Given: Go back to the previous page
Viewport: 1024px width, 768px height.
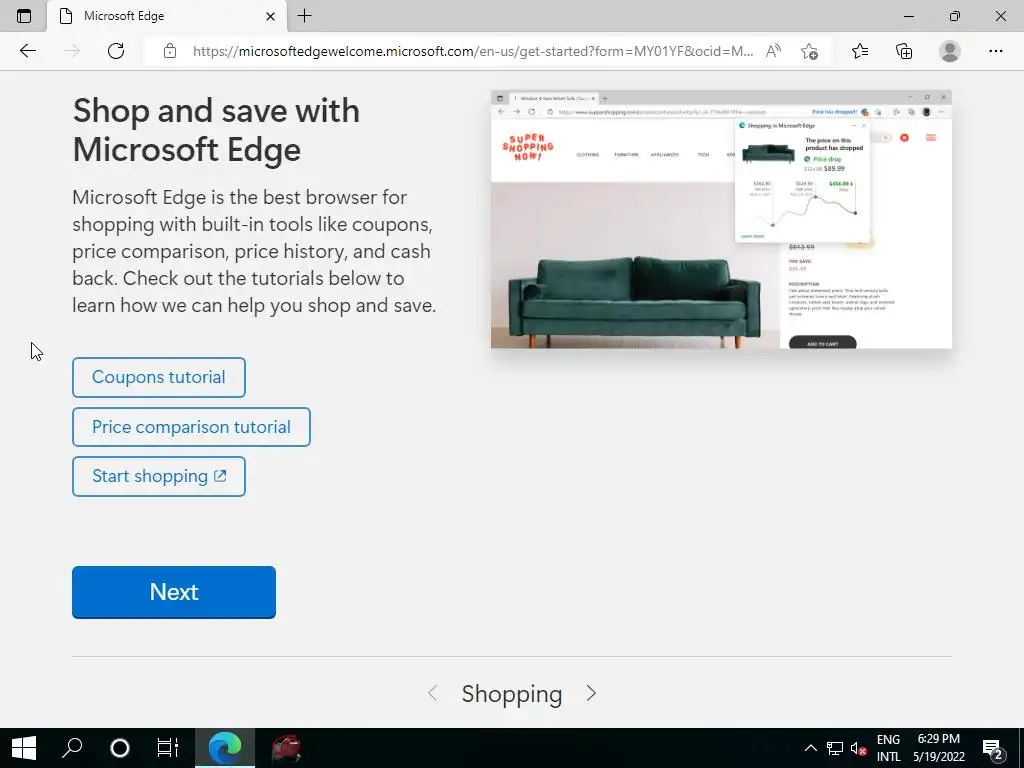Looking at the screenshot, I should (27, 51).
